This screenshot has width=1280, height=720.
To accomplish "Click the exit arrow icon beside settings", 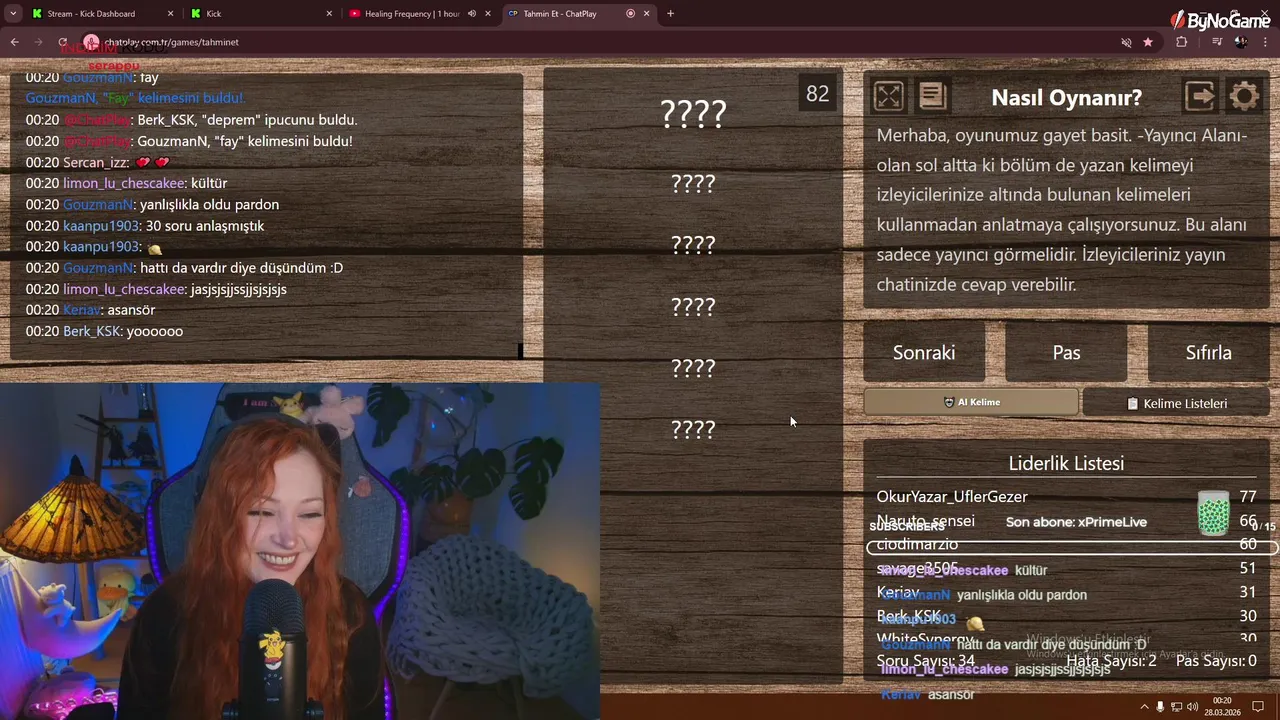I will (1200, 96).
